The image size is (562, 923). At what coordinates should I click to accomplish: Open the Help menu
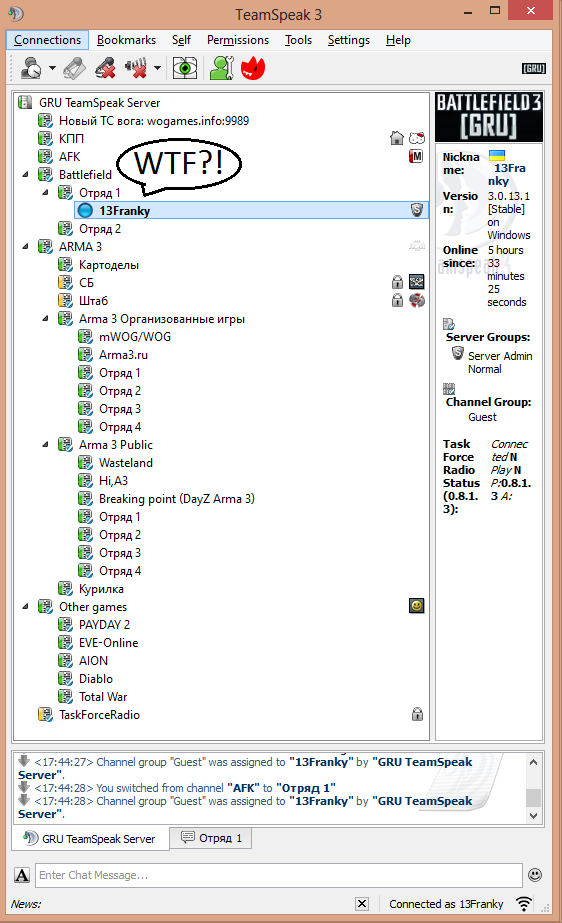[398, 40]
